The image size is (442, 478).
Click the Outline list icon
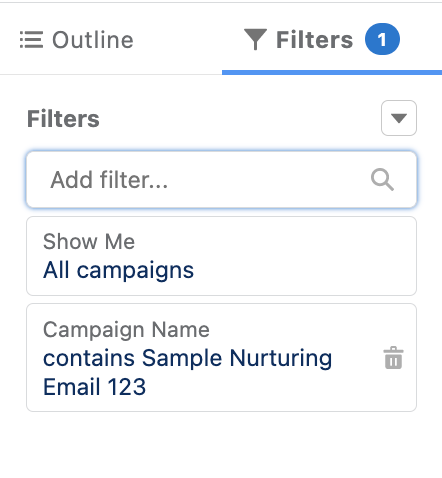(x=31, y=40)
